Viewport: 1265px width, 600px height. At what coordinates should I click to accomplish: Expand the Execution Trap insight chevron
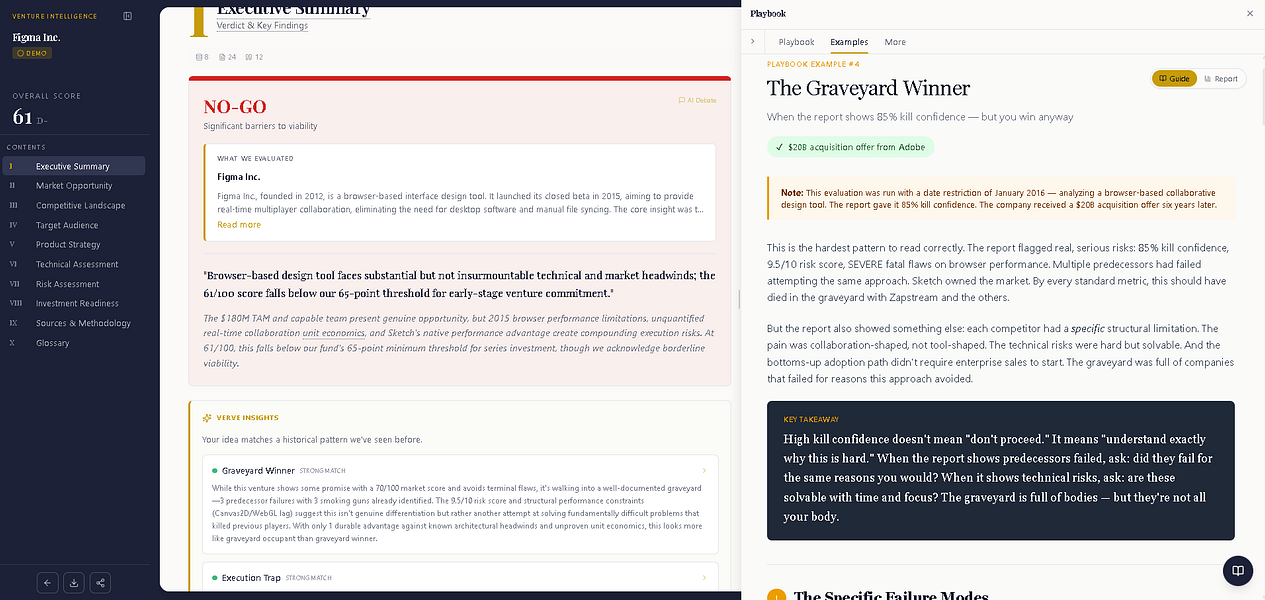tap(704, 577)
